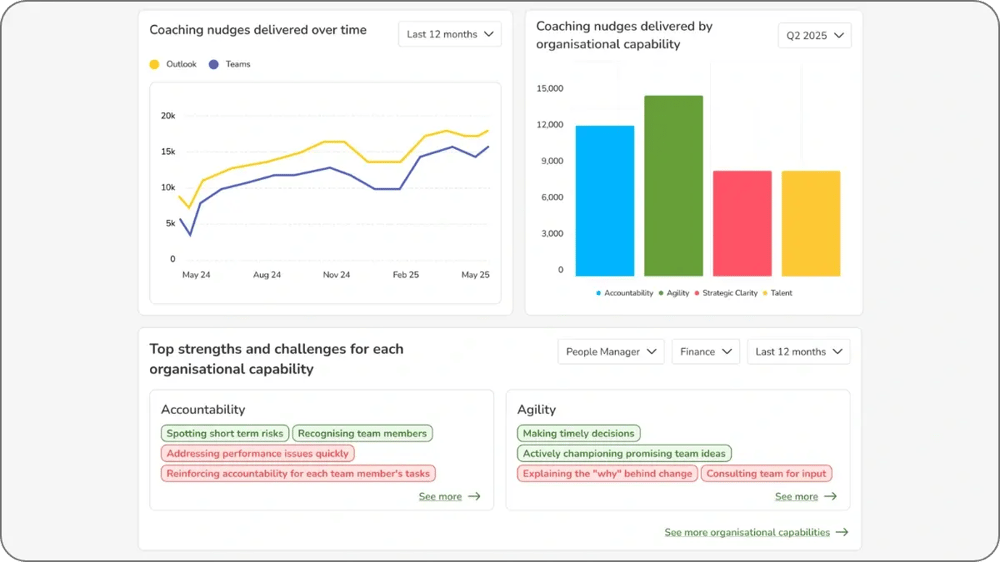The width and height of the screenshot is (1000, 562).
Task: Open the Q2 2025 period dropdown
Action: (x=814, y=36)
